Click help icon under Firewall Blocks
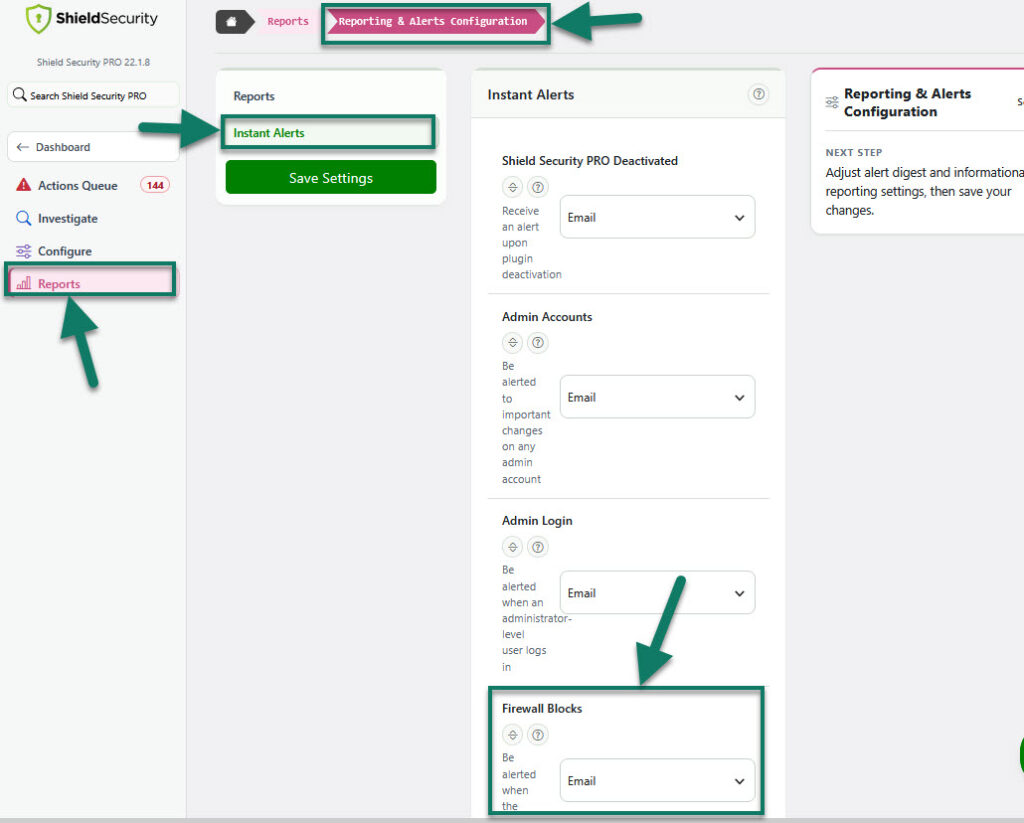 coord(537,735)
